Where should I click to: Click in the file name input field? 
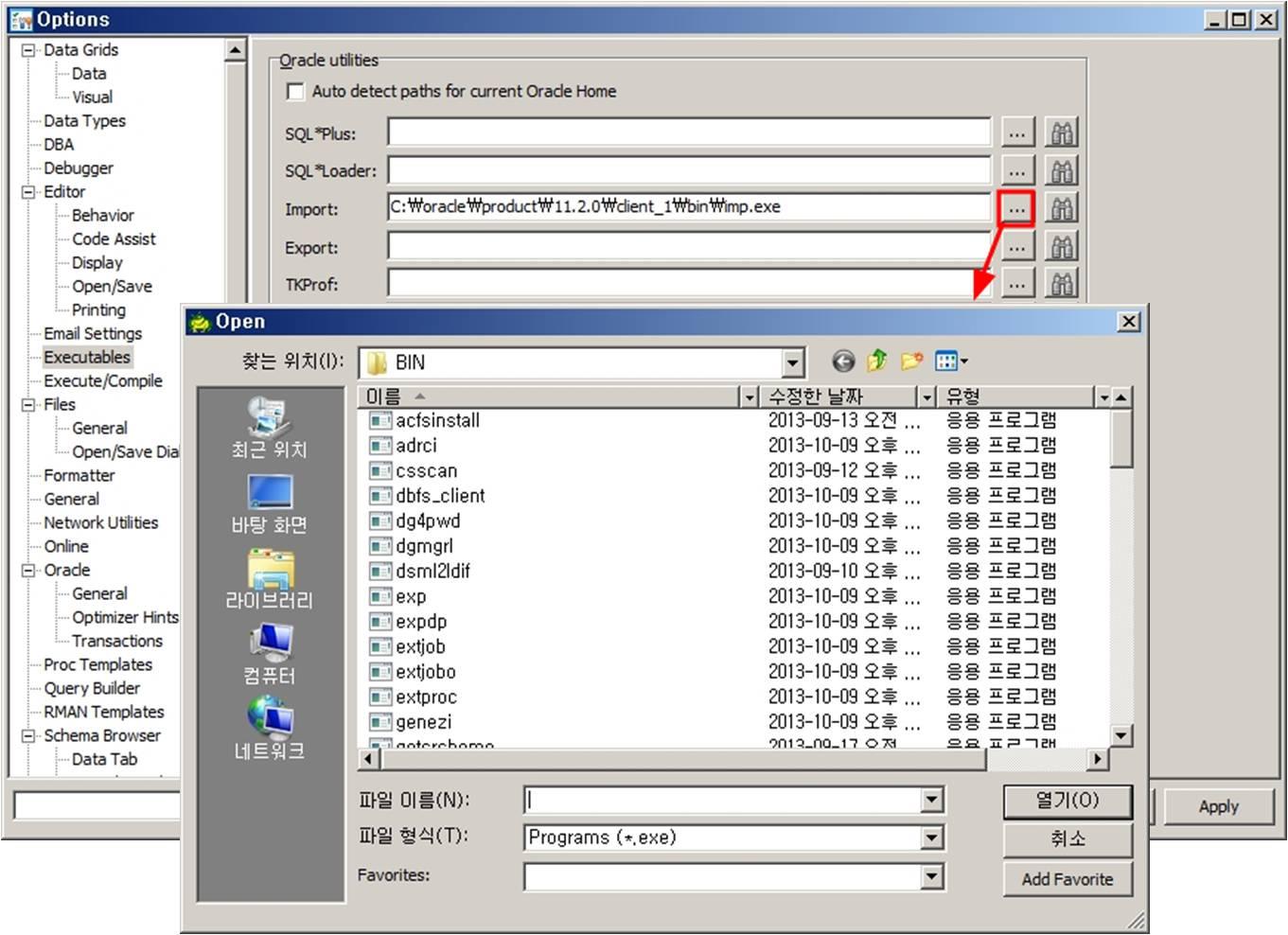(x=724, y=801)
